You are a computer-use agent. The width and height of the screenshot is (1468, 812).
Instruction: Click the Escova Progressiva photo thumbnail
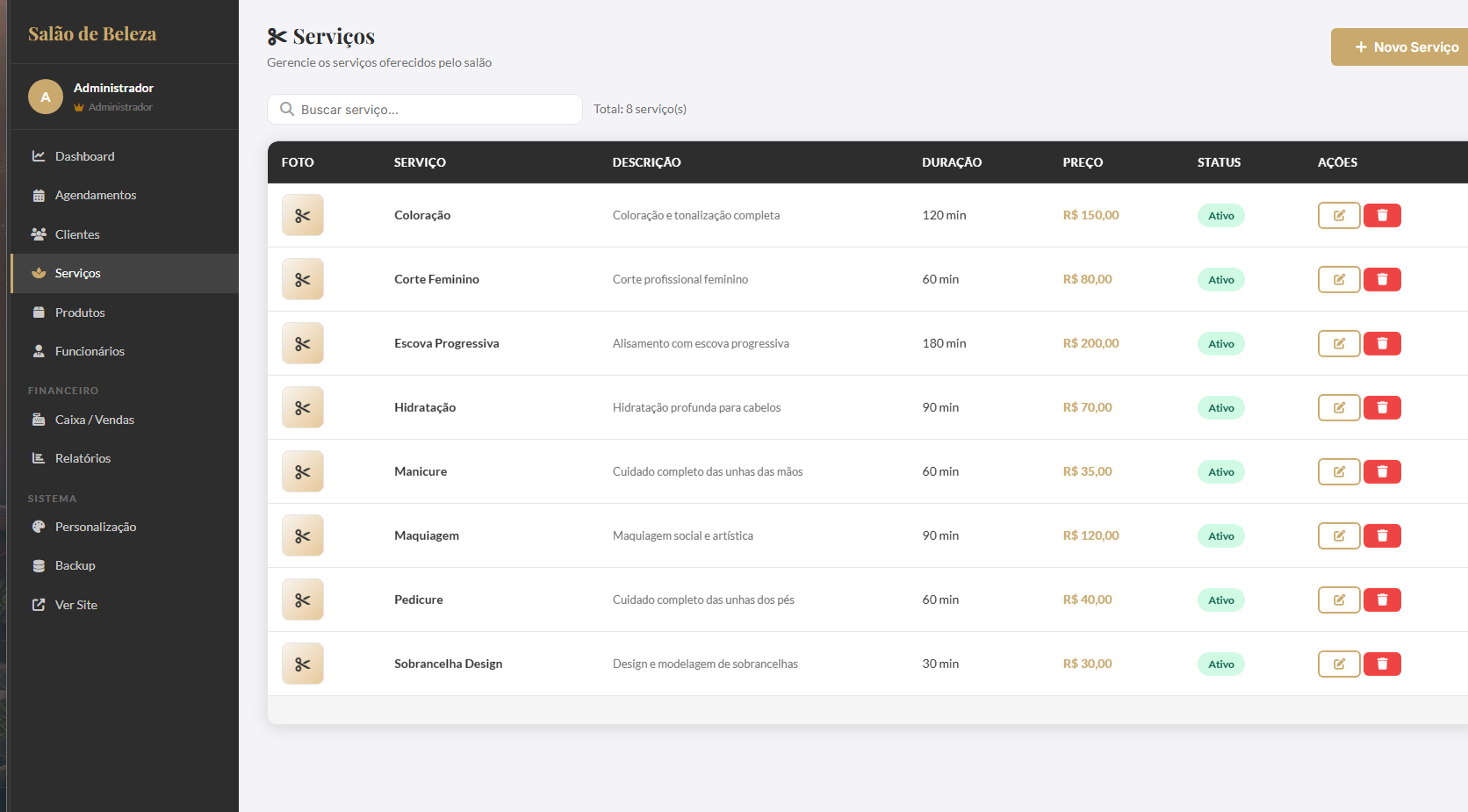pyautogui.click(x=303, y=343)
